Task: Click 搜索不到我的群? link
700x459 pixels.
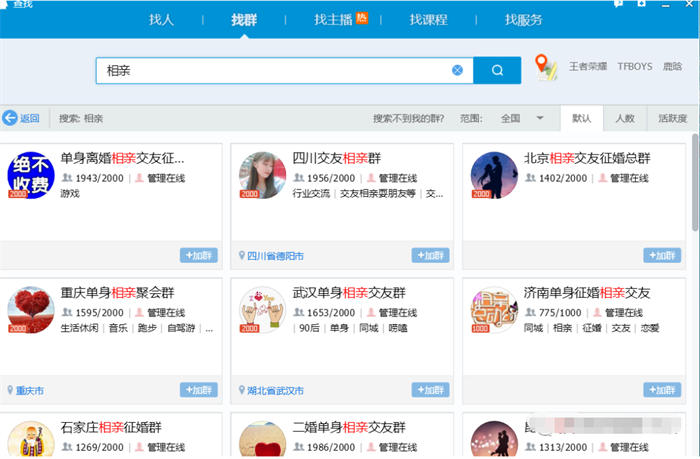Action: click(408, 118)
